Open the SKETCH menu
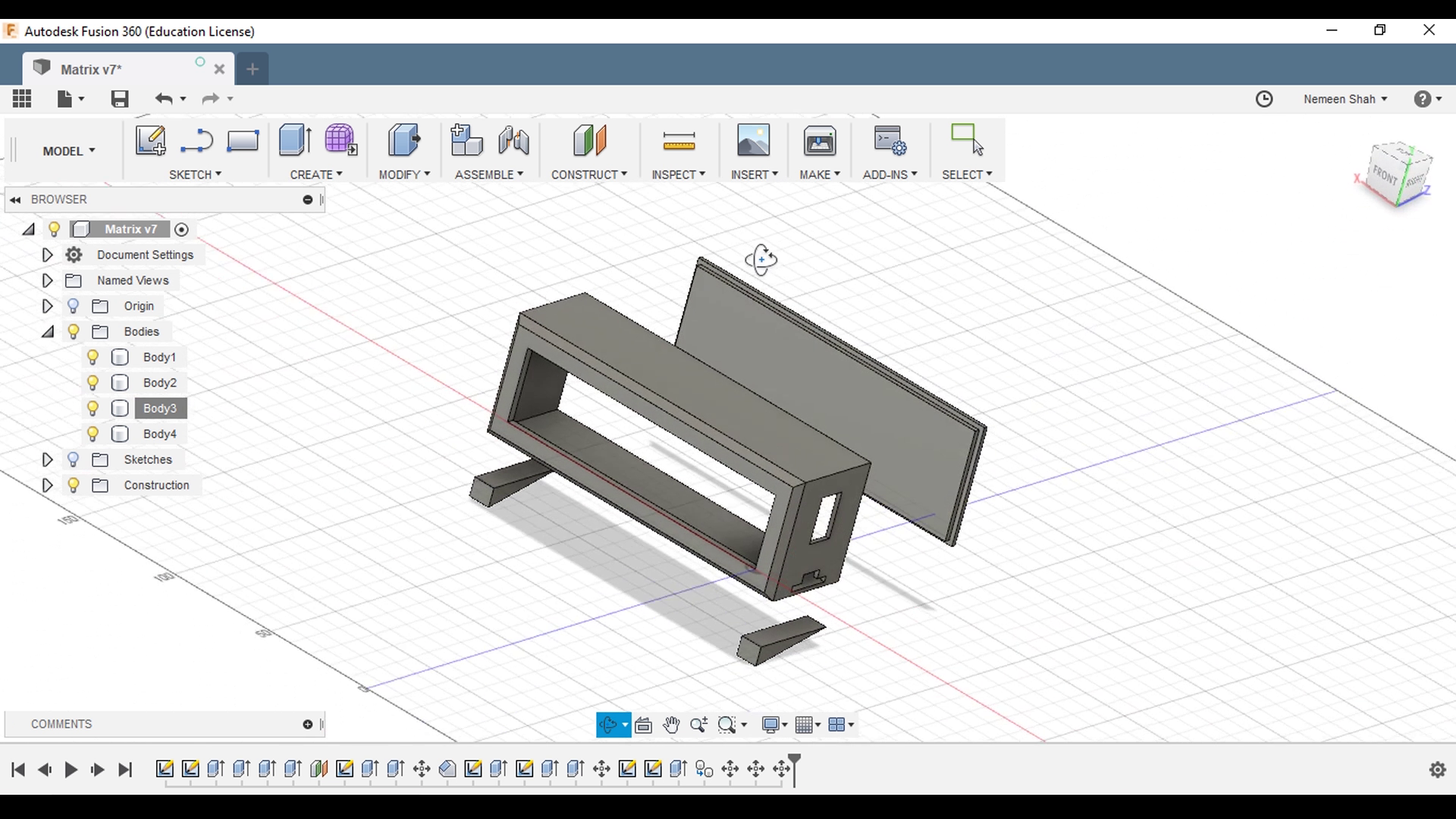 coord(195,174)
